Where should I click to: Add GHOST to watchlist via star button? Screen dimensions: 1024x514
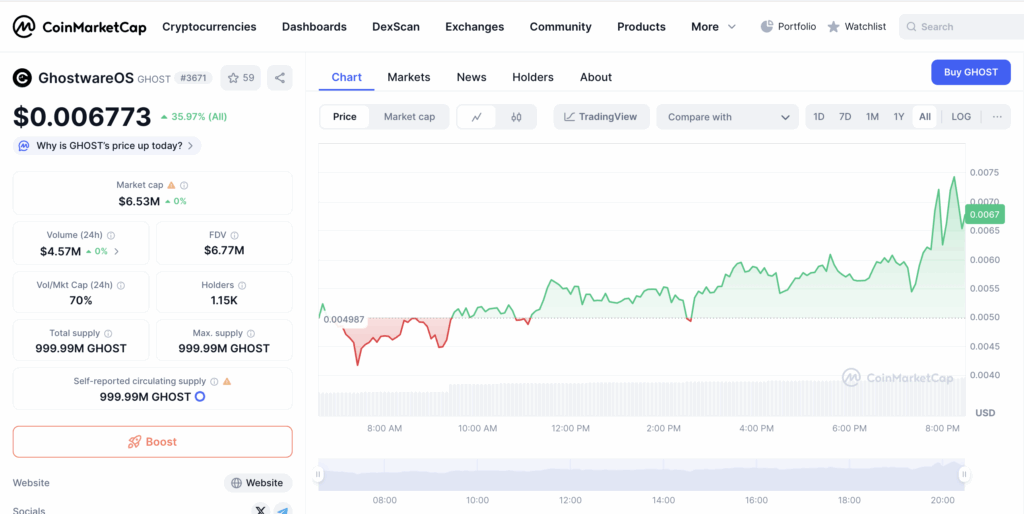[240, 77]
